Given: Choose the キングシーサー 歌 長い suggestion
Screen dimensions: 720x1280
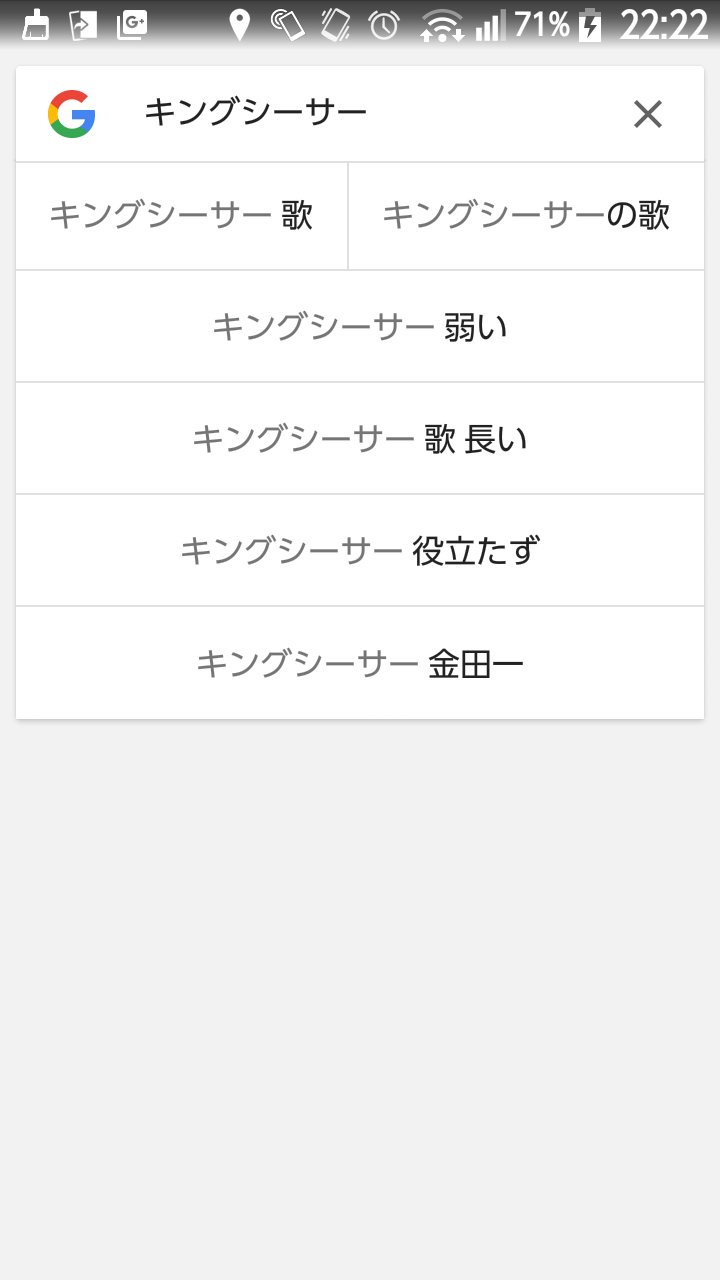Looking at the screenshot, I should click(360, 439).
